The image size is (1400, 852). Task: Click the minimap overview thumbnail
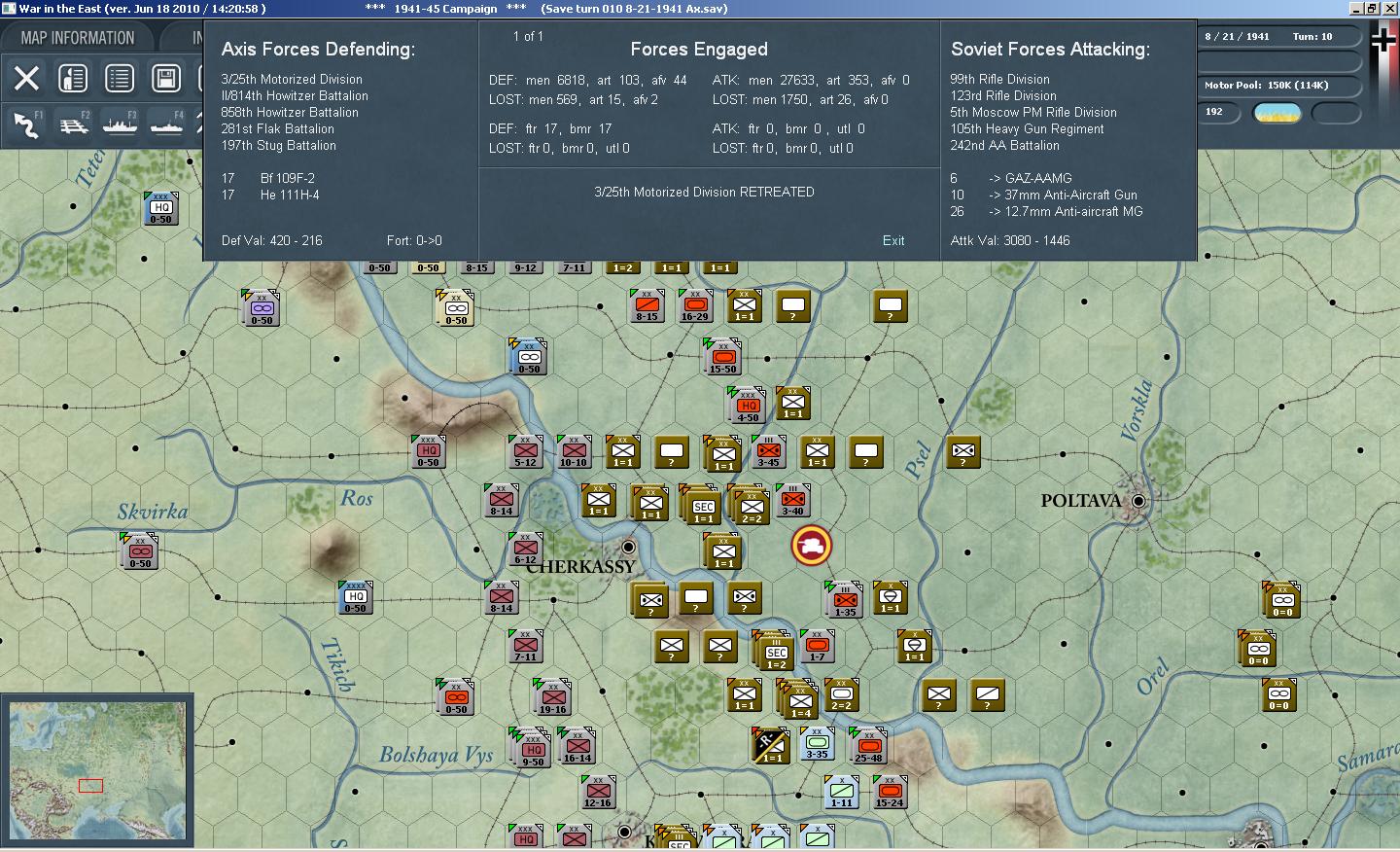pyautogui.click(x=97, y=770)
